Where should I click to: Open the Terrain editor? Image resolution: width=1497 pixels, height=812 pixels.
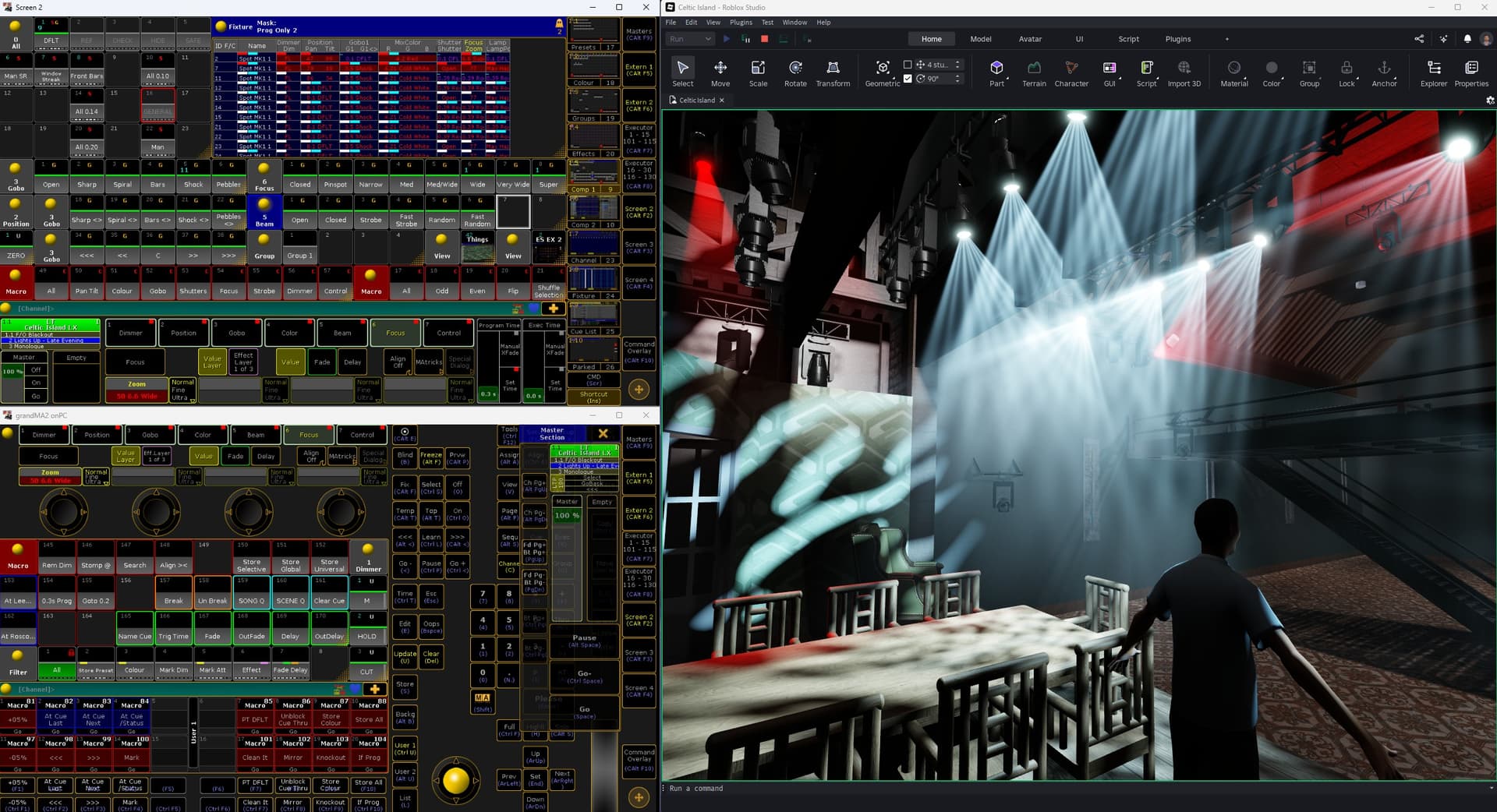click(1034, 72)
